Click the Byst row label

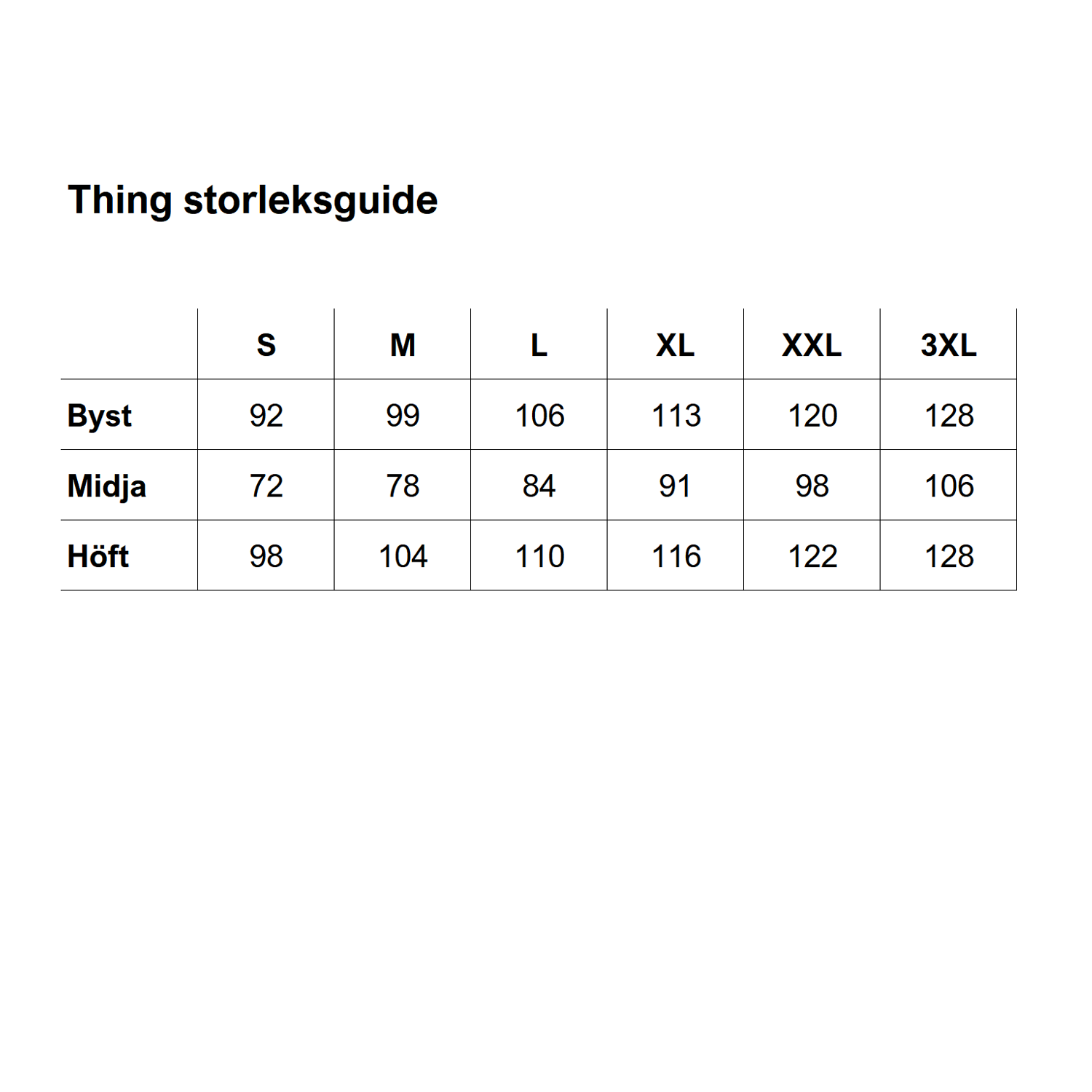click(100, 416)
